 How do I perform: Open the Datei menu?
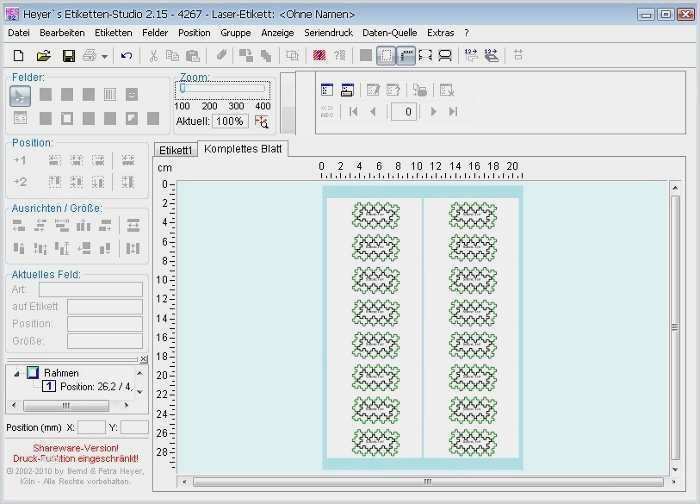tap(19, 33)
